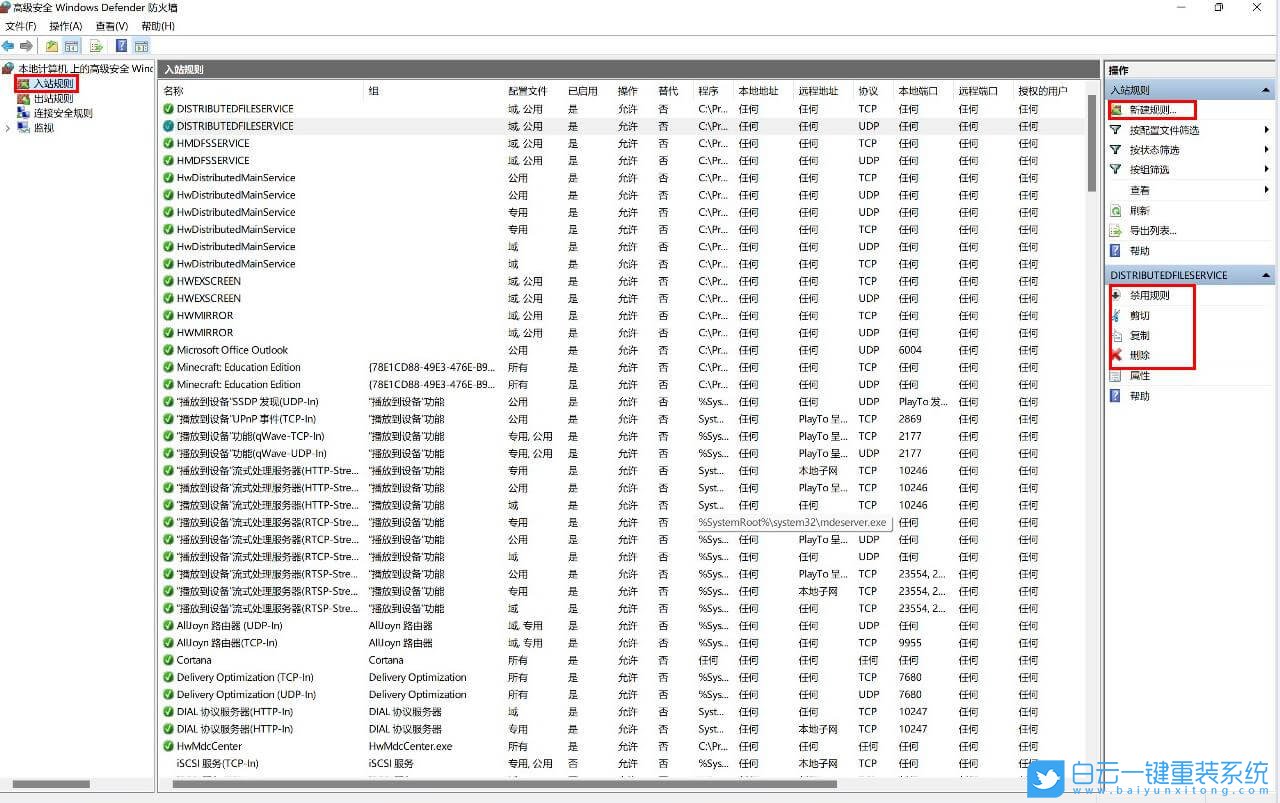Screen dimensions: 1280x803
Task: Click the blue Help toolbar icon
Action: (121, 46)
